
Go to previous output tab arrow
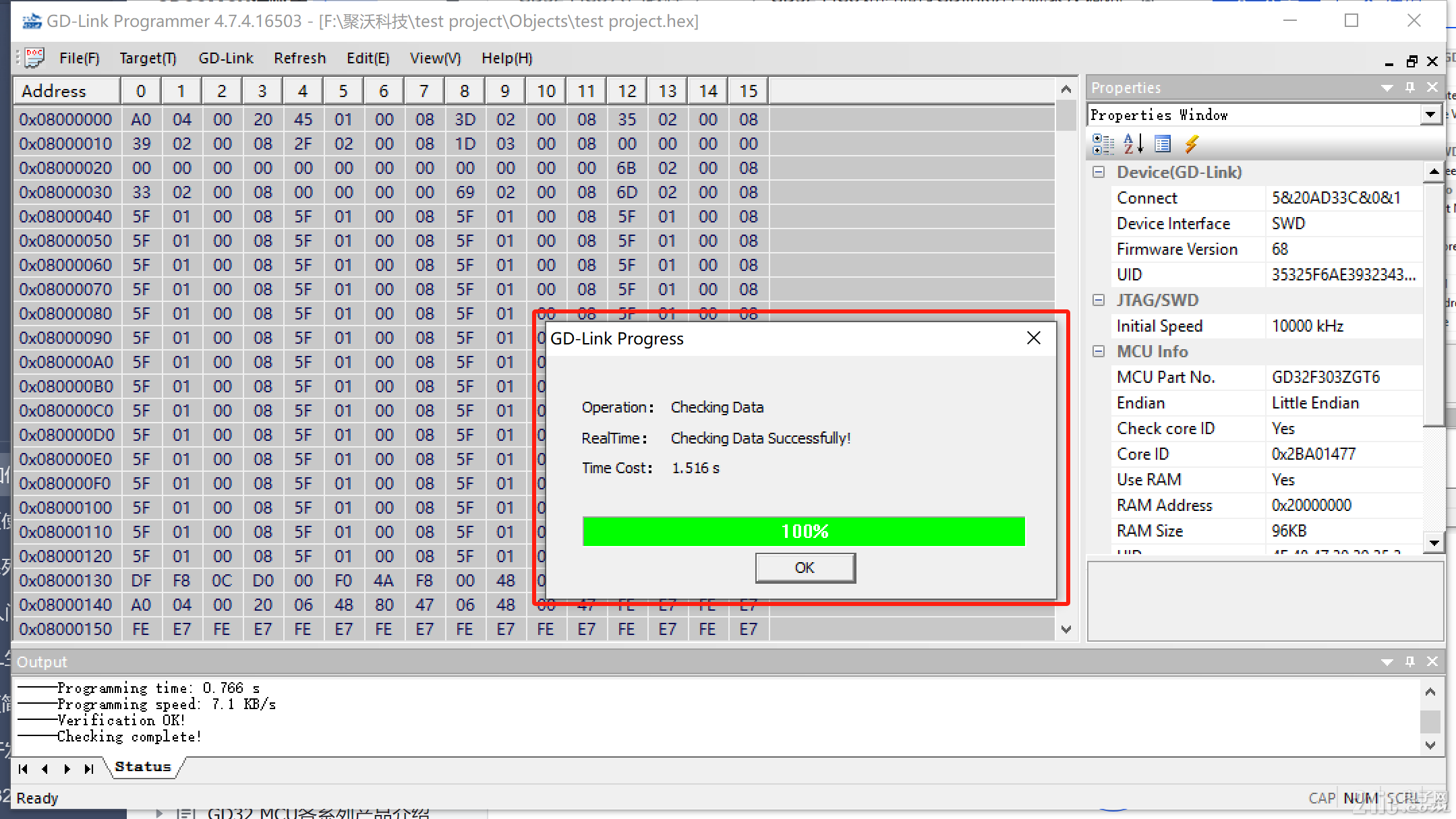pos(45,768)
